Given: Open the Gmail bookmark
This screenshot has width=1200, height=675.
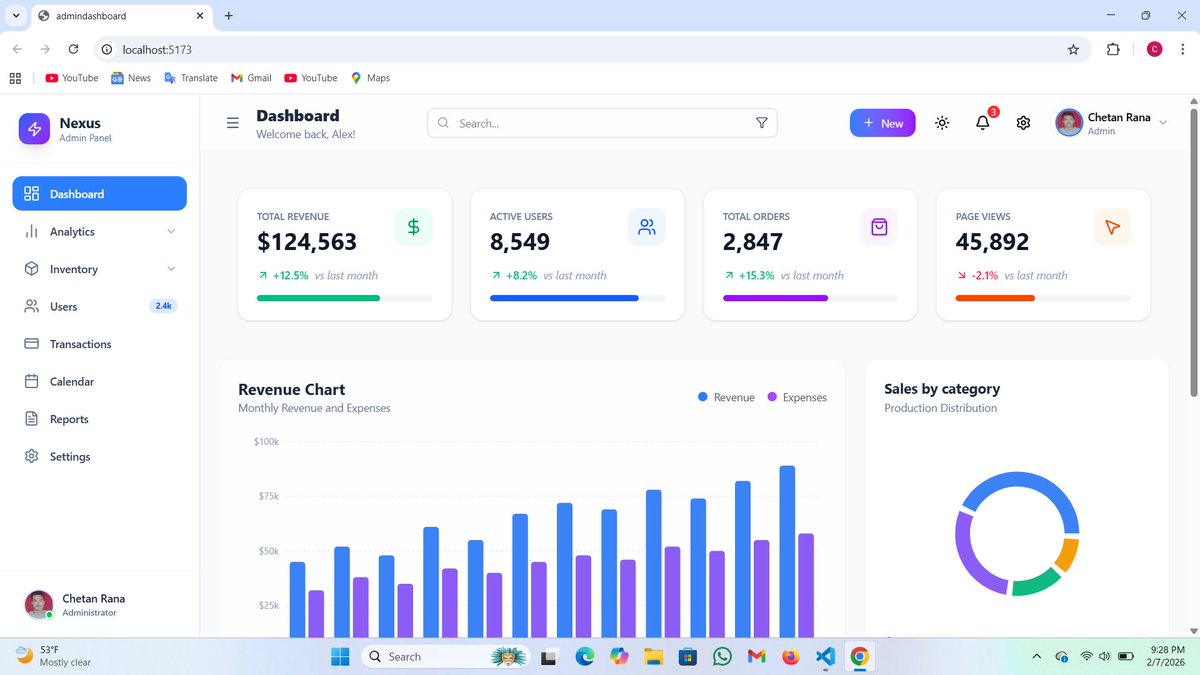Looking at the screenshot, I should click(251, 78).
